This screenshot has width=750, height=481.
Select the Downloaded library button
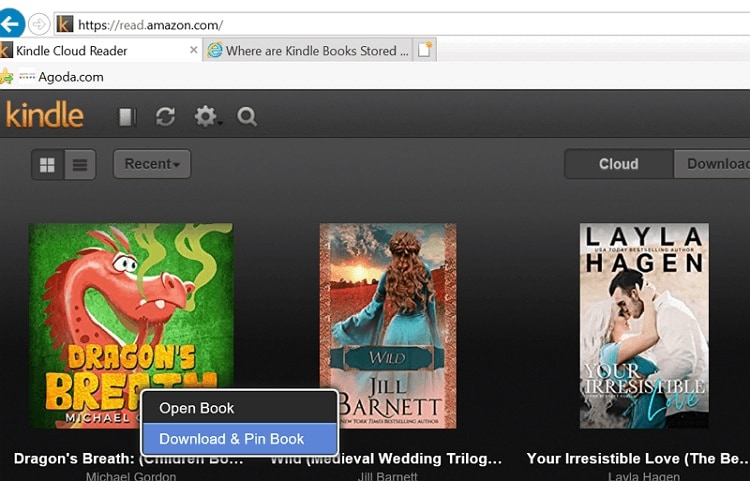[x=712, y=164]
